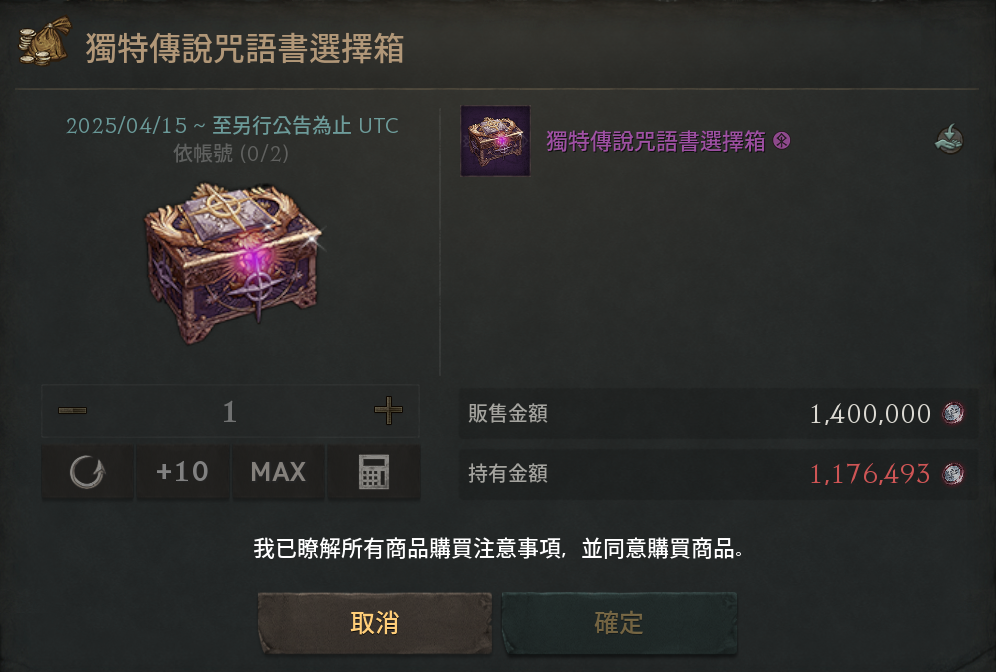This screenshot has width=996, height=672.
Task: Click the purchase agreement notice text
Action: click(499, 548)
